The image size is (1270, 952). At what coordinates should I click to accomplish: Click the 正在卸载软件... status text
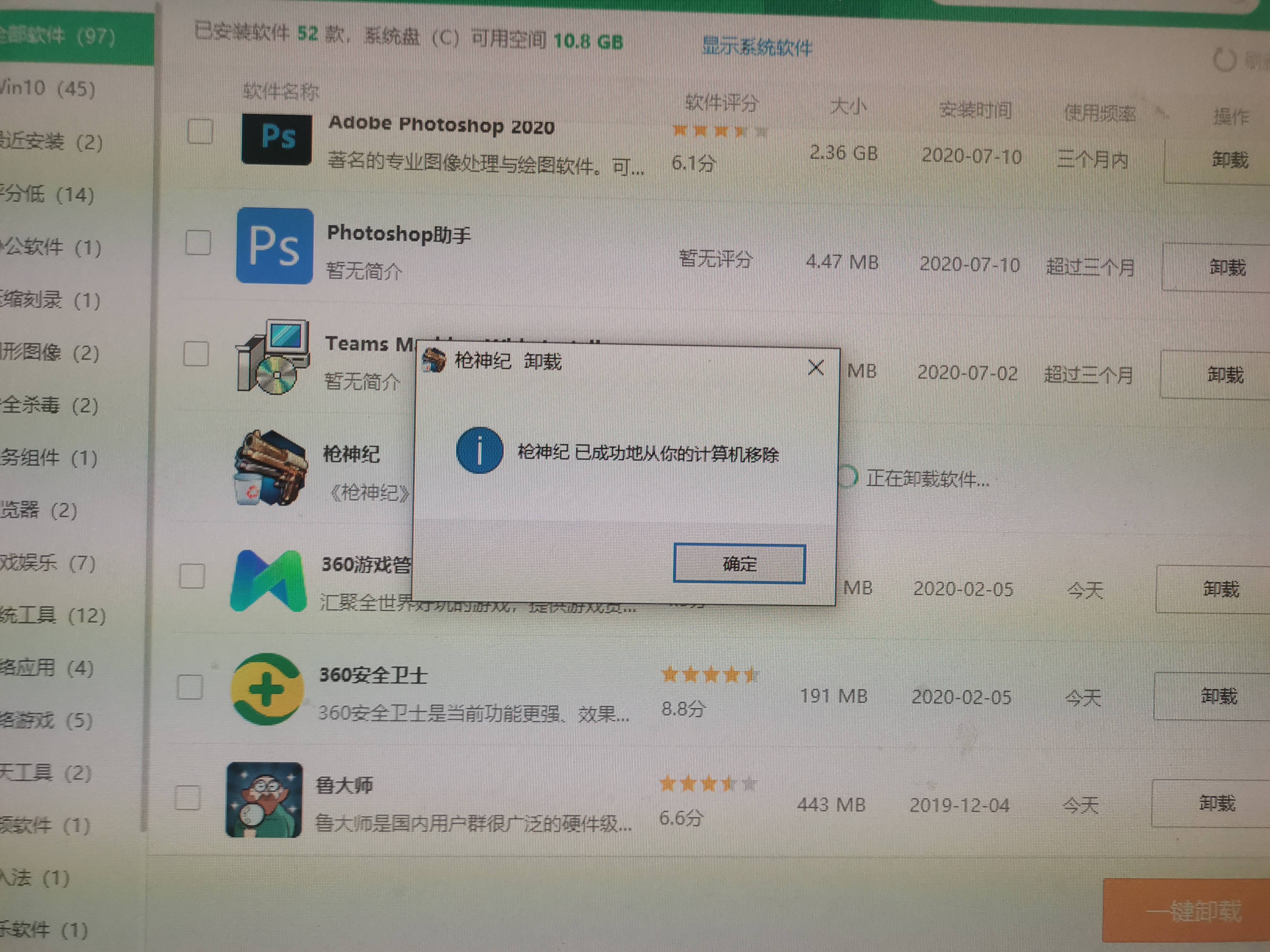pyautogui.click(x=928, y=478)
